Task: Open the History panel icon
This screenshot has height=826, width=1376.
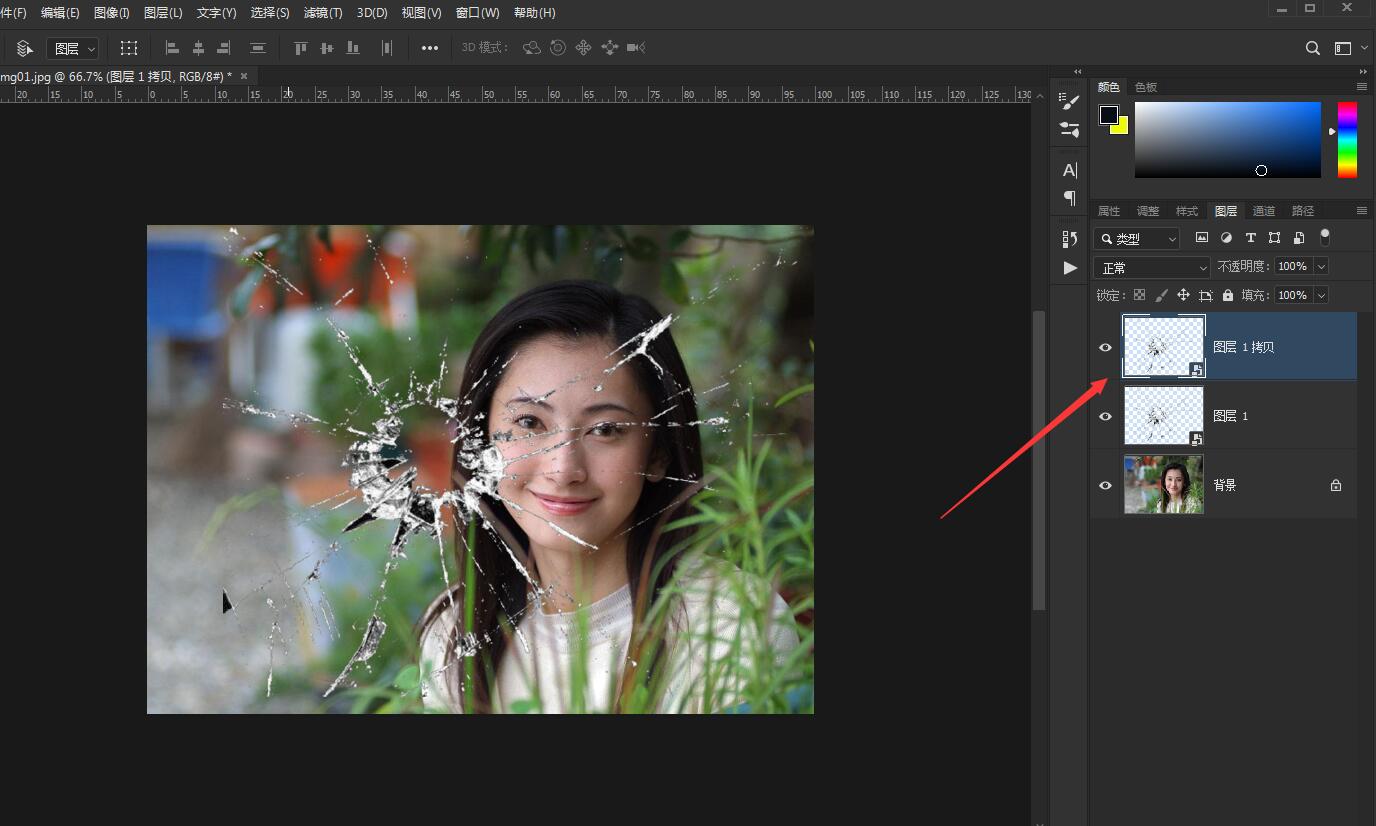Action: [x=1070, y=239]
